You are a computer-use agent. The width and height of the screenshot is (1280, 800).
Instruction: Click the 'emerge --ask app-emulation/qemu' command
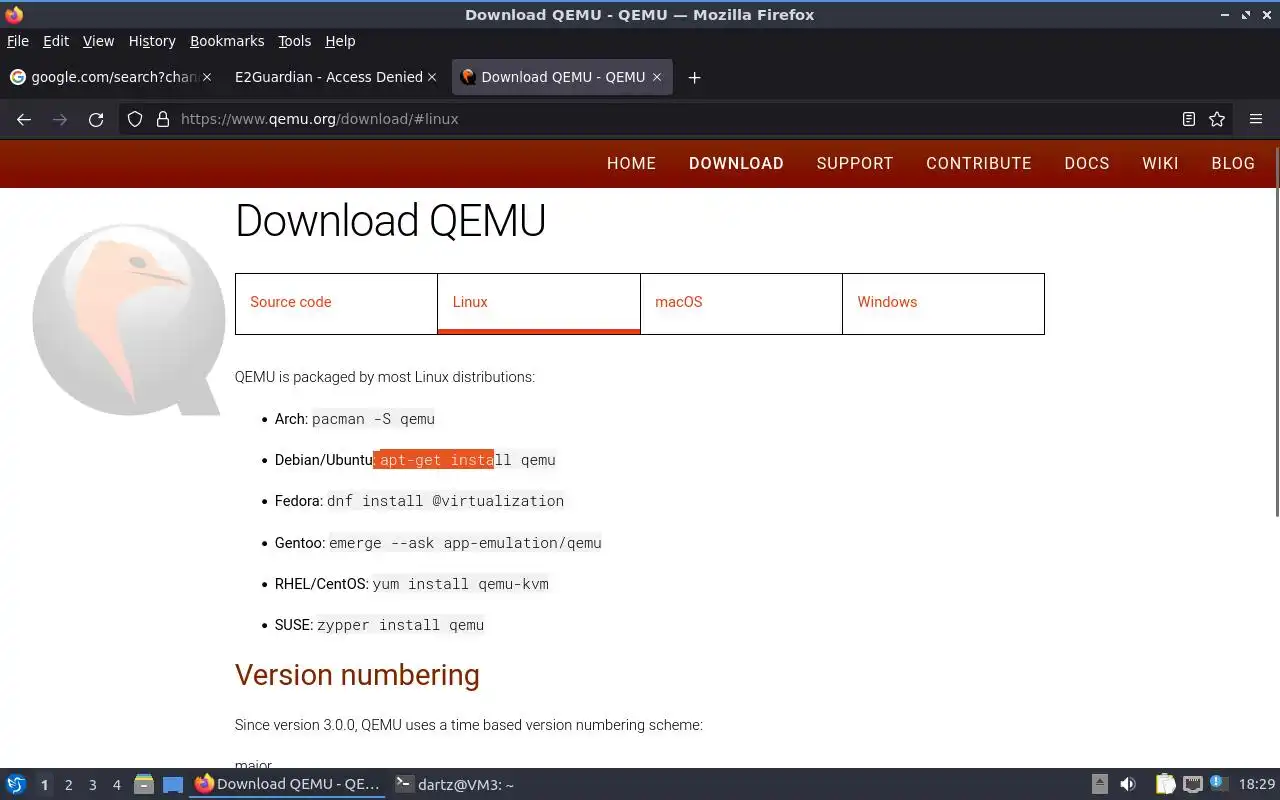(465, 543)
